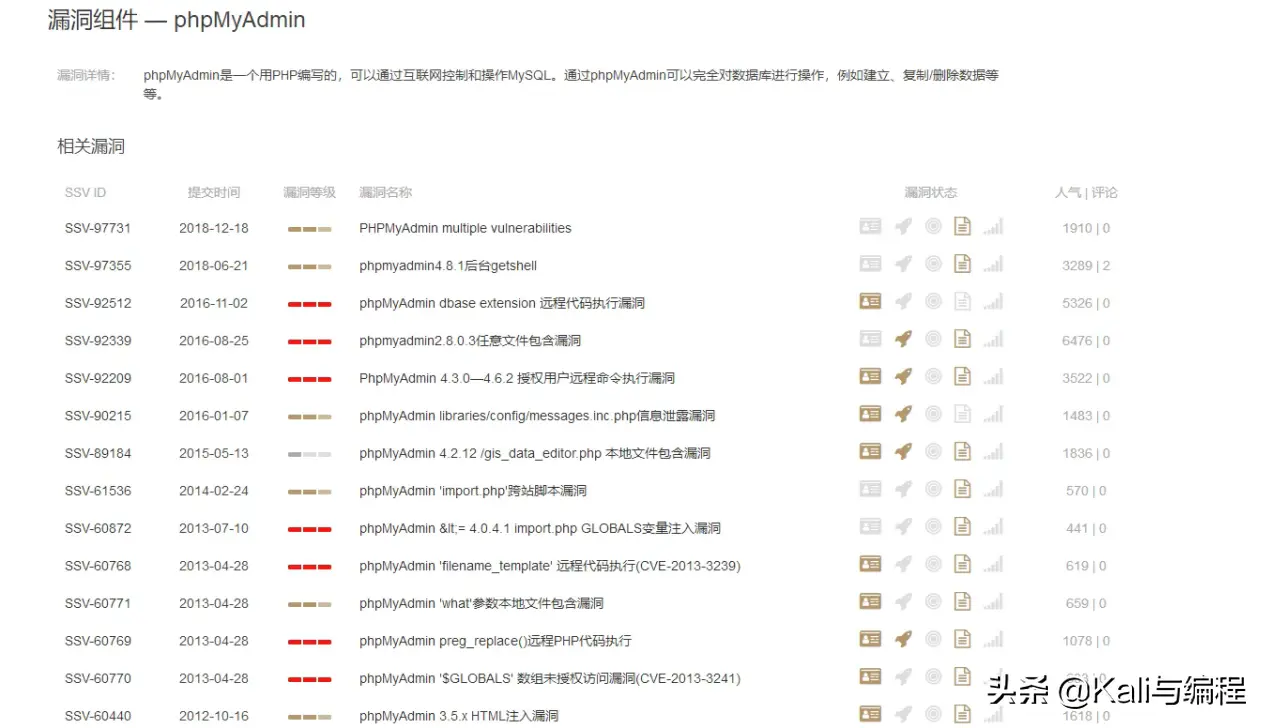Image resolution: width=1267 pixels, height=728 pixels.
Task: Click the document icon in the SSV-60768 row
Action: (962, 565)
